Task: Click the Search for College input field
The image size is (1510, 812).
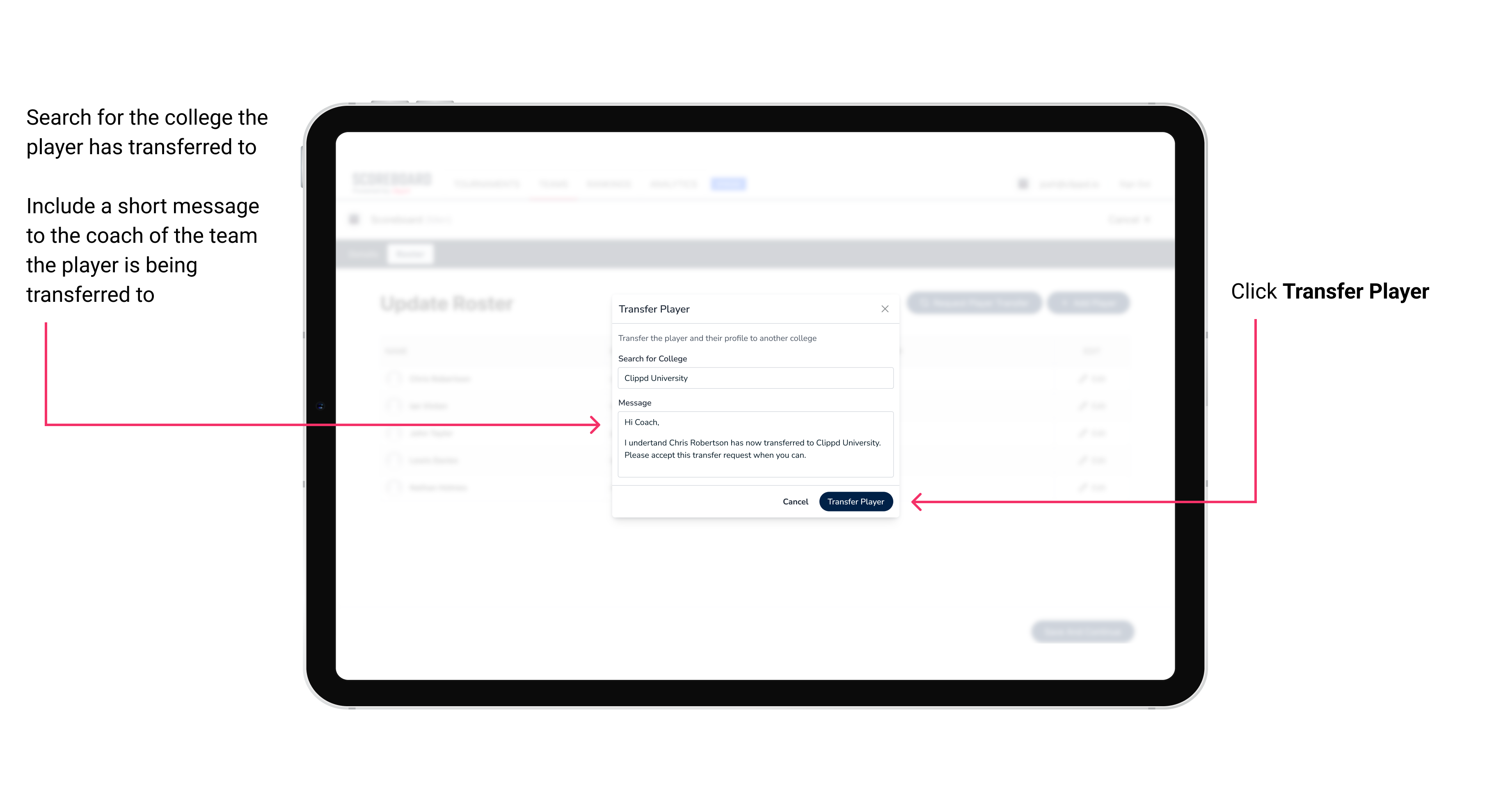Action: 753,378
